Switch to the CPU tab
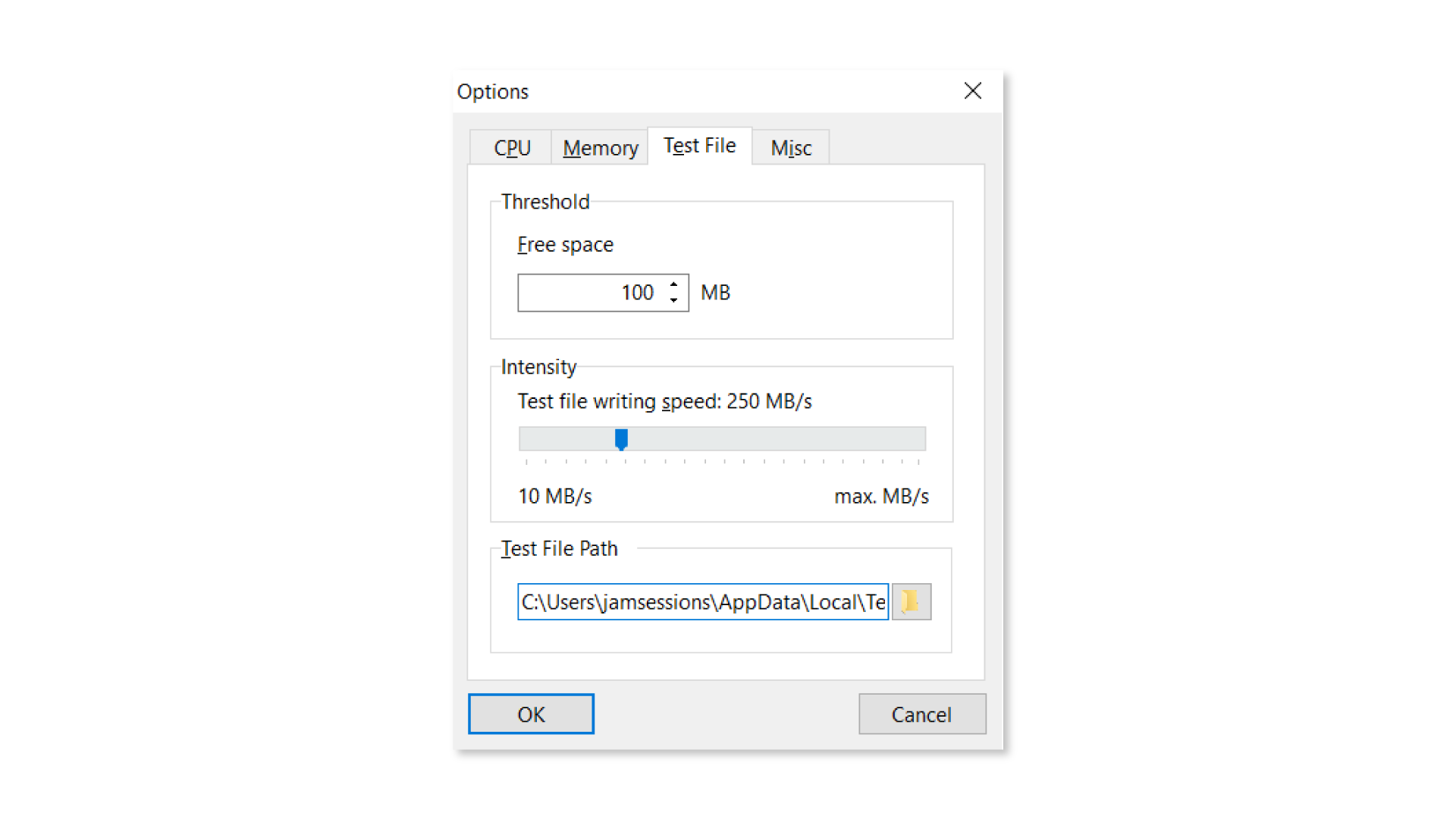This screenshot has width=1456, height=819. tap(511, 146)
